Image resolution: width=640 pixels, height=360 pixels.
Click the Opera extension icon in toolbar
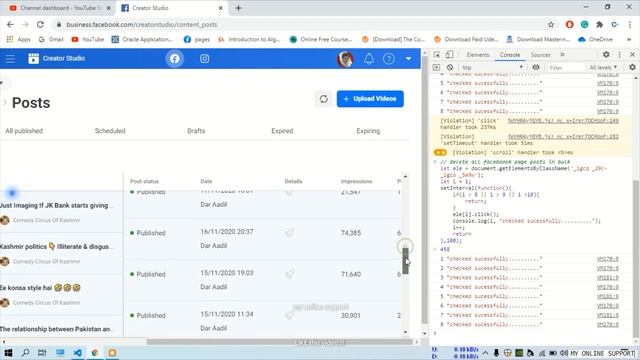pos(569,24)
